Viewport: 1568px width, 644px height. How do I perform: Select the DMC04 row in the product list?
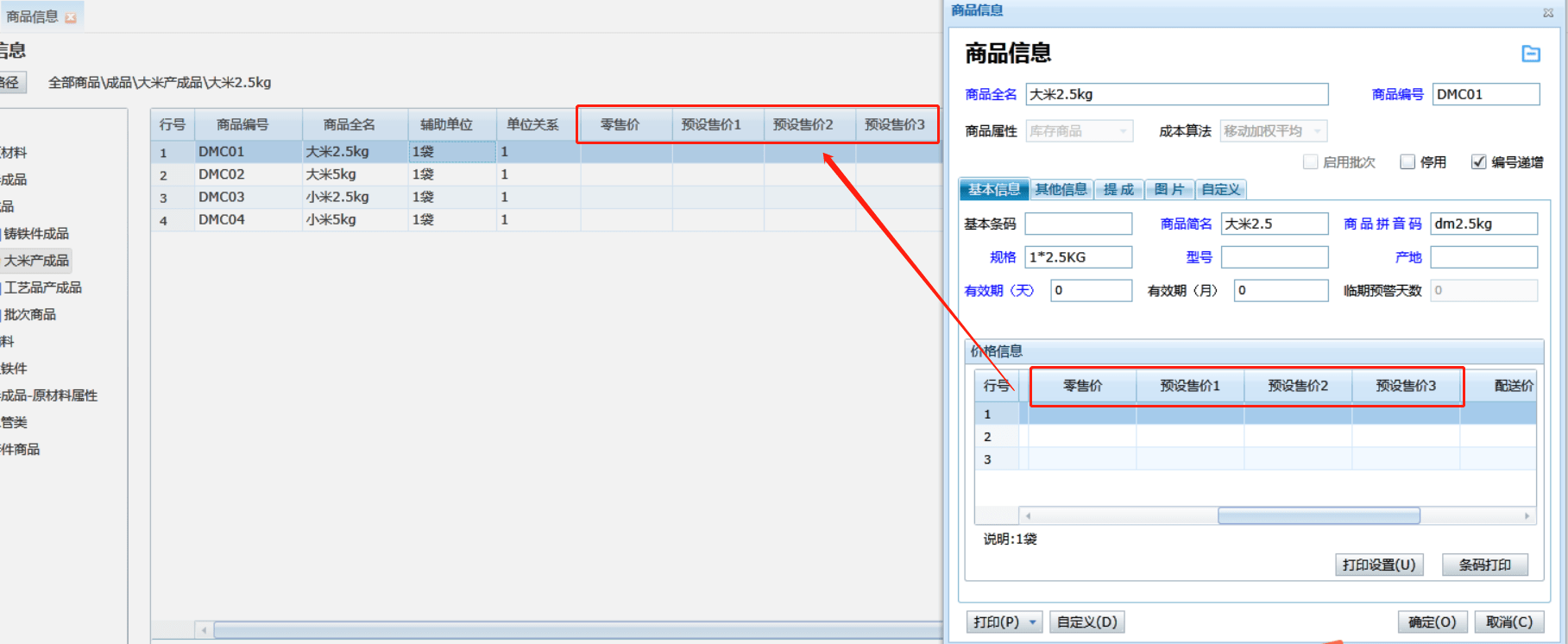(546, 219)
